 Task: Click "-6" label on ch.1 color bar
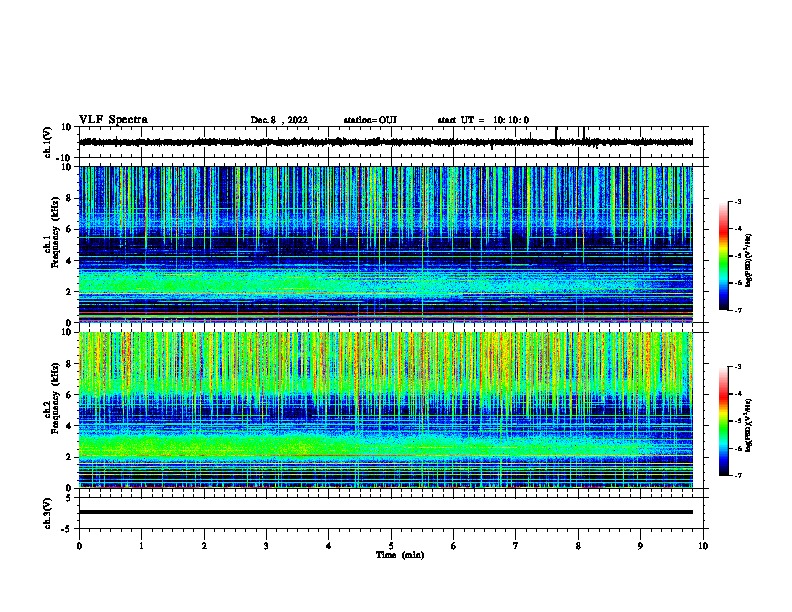[x=738, y=283]
